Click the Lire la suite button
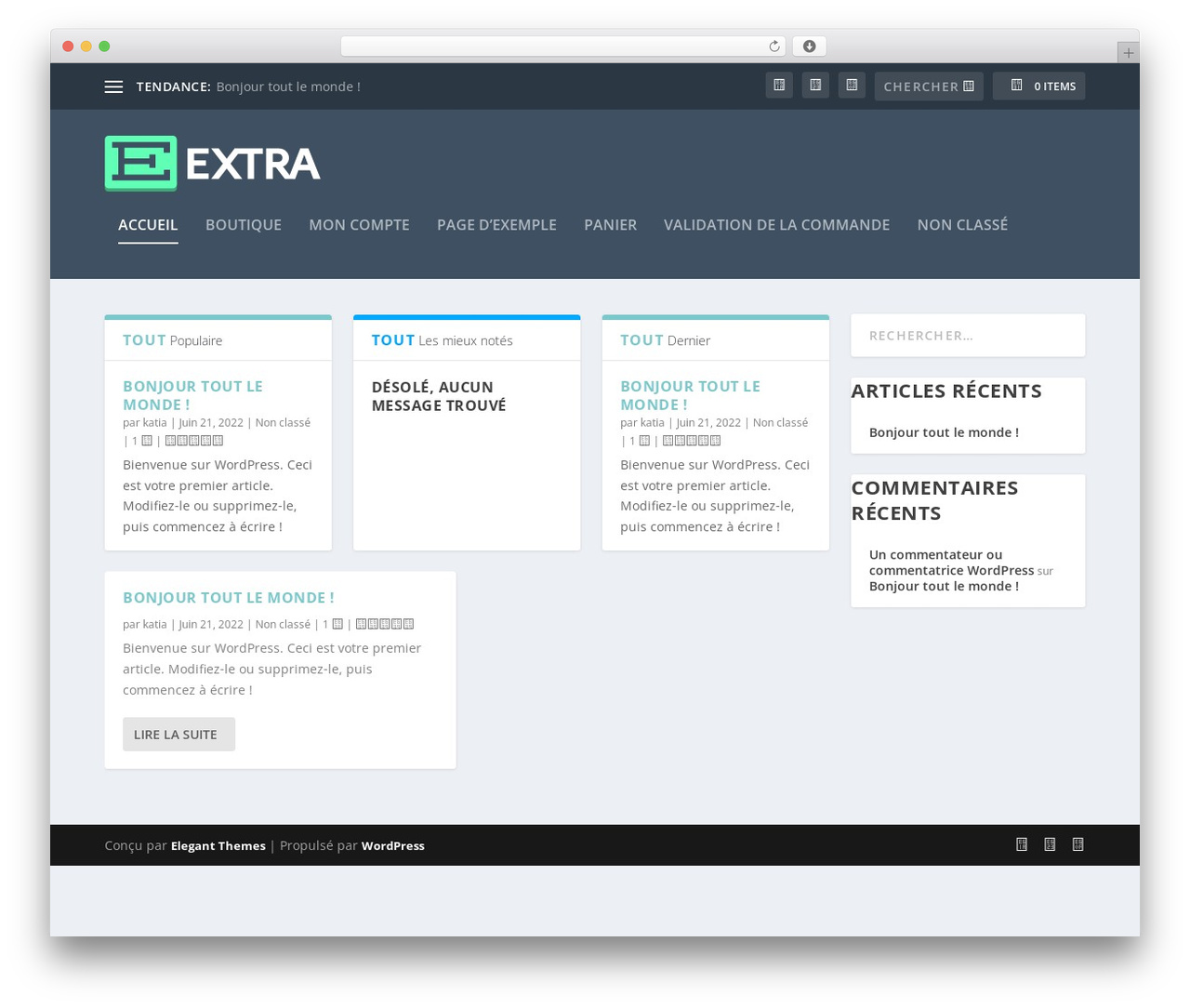Viewport: 1190px width, 1008px height. click(x=178, y=734)
